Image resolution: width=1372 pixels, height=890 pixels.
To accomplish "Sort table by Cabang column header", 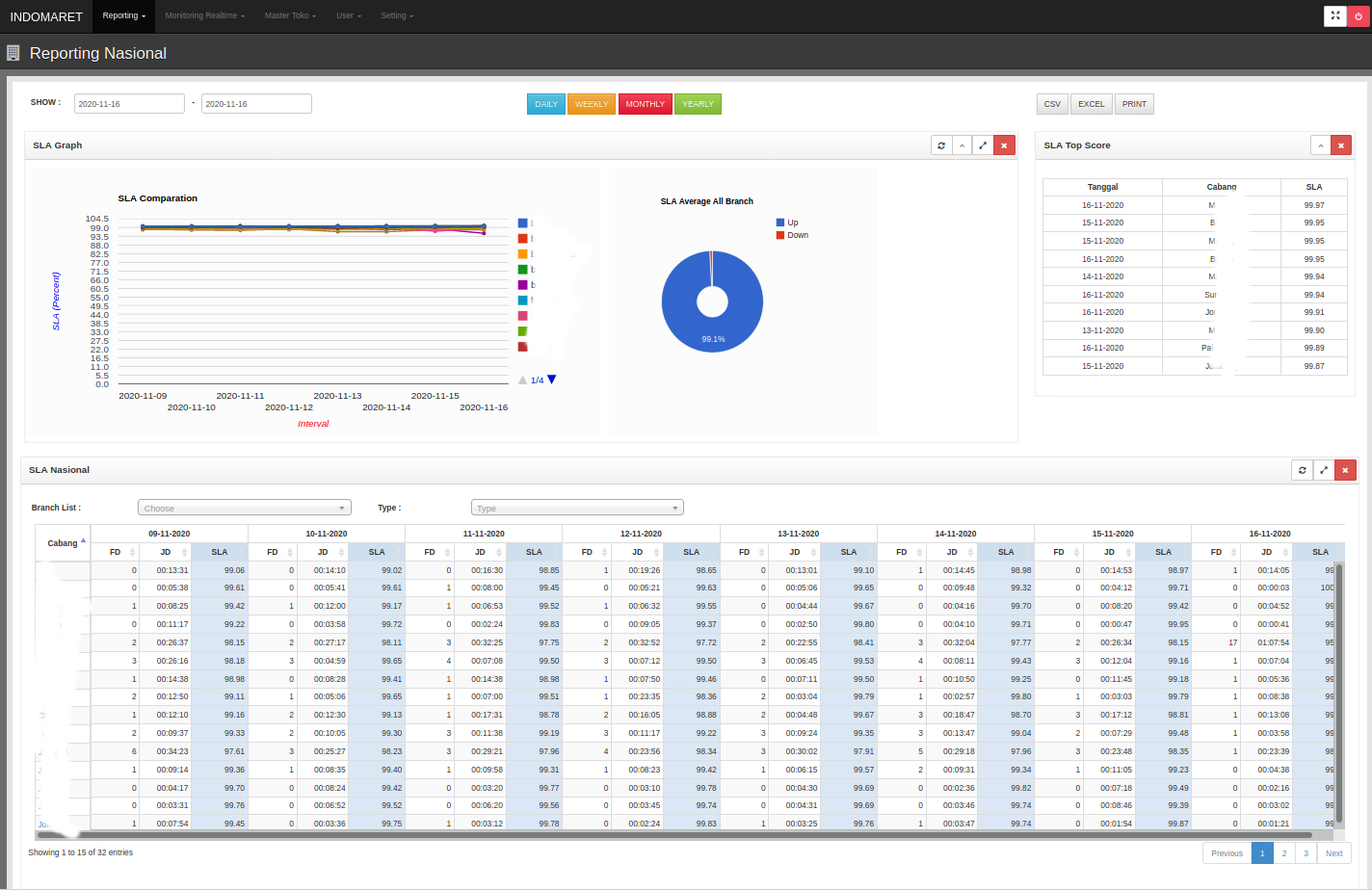I will (x=63, y=543).
